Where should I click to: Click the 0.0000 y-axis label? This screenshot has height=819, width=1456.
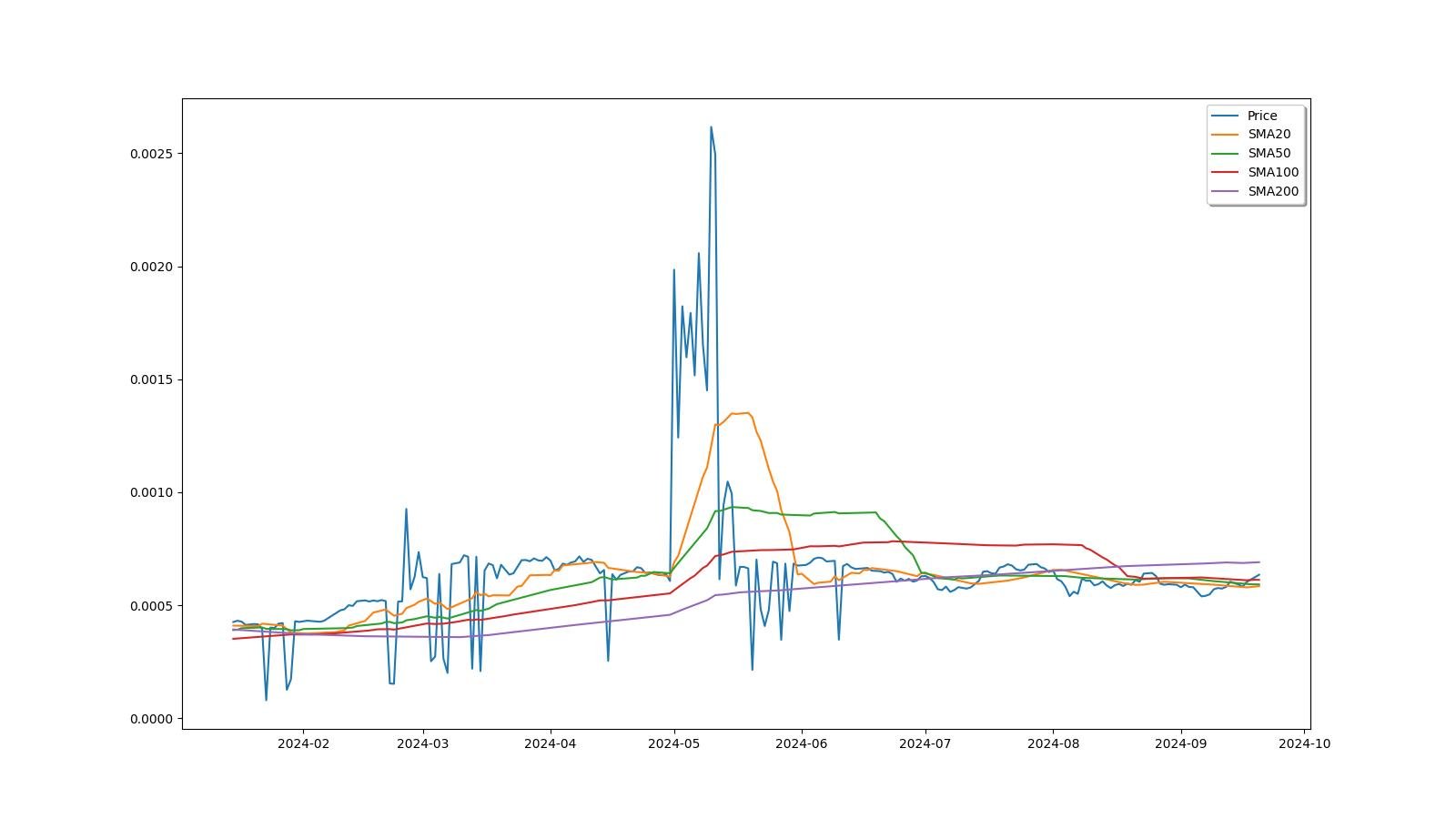tap(151, 719)
